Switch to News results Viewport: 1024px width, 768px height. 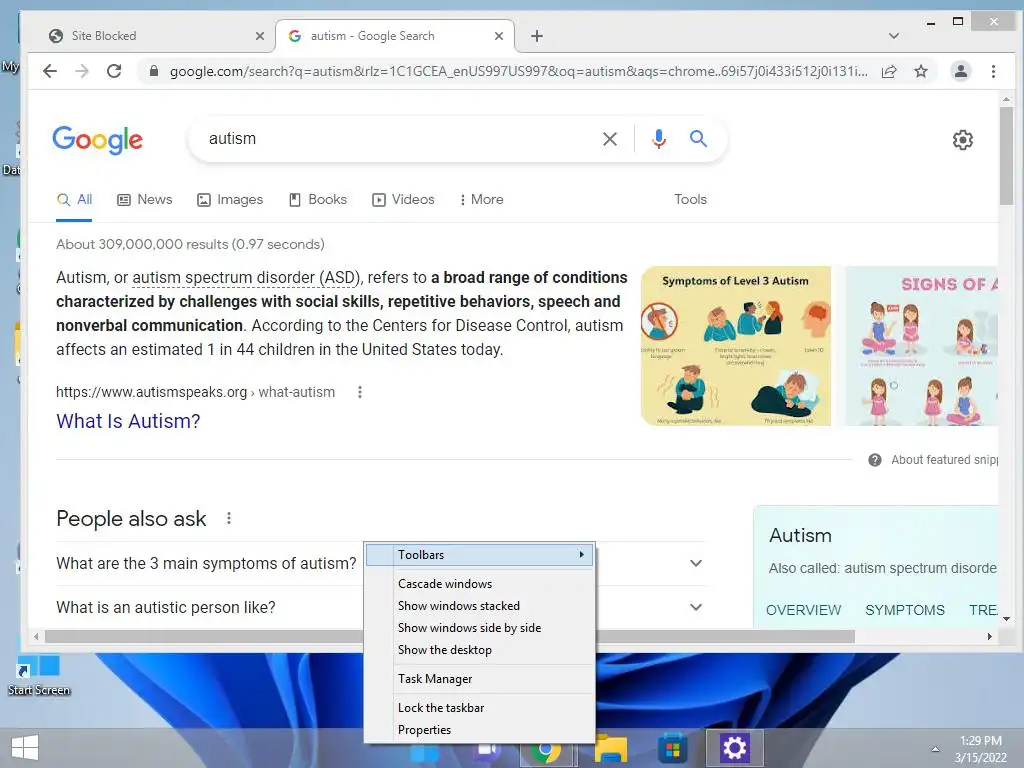(x=144, y=200)
